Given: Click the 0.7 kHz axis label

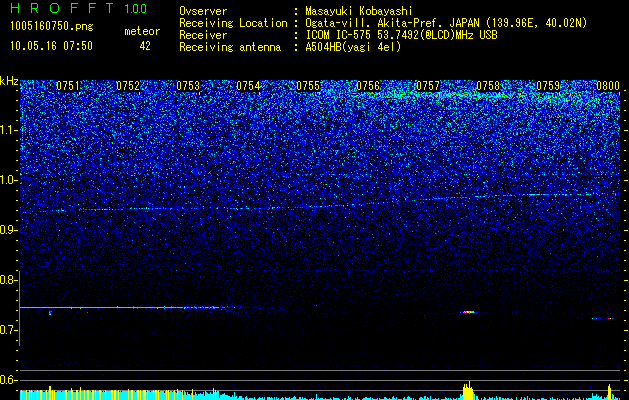Looking at the screenshot, I should tap(8, 330).
